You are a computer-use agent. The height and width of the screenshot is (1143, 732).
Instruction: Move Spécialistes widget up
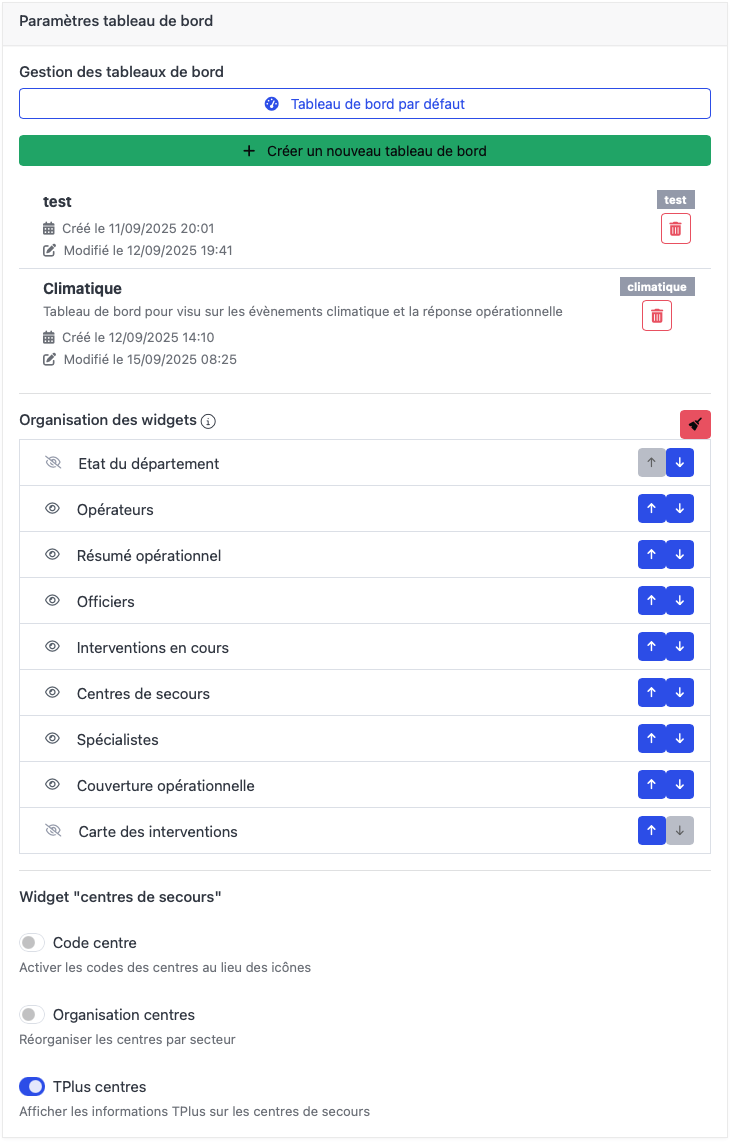click(x=651, y=739)
